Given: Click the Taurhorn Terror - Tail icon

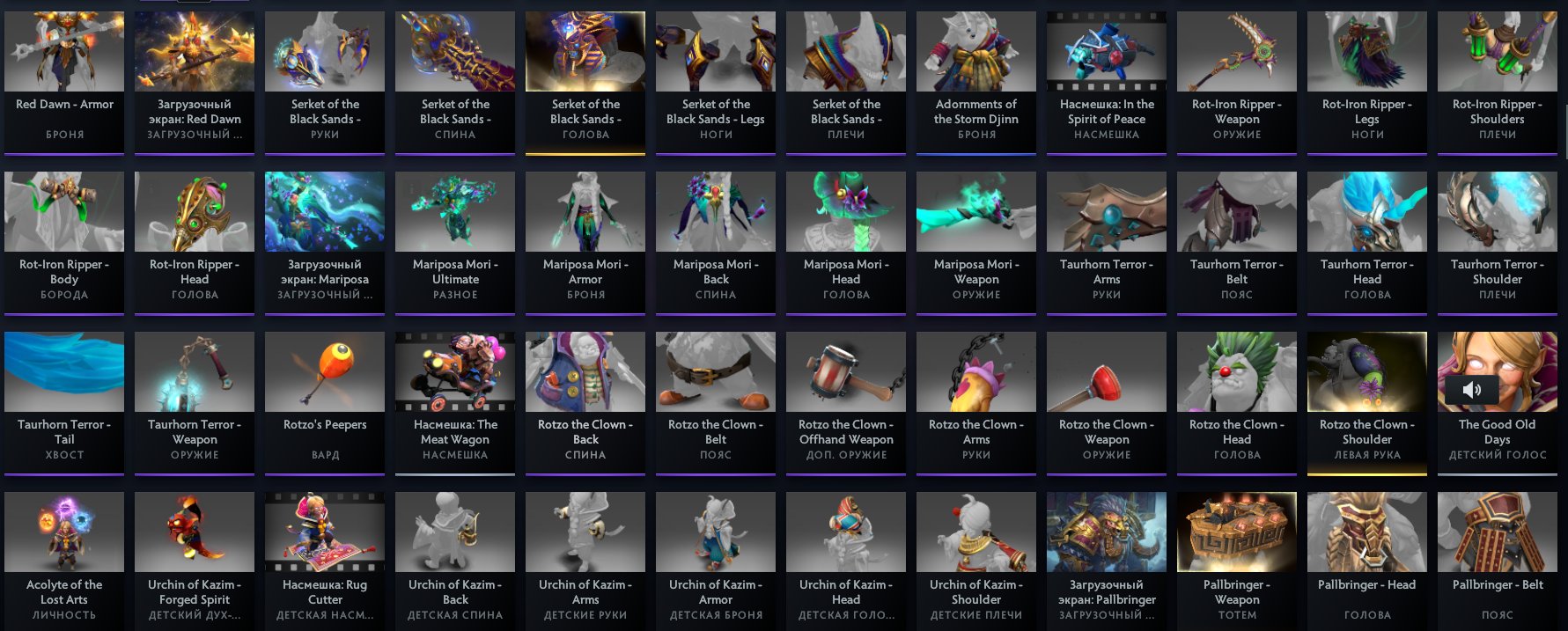Looking at the screenshot, I should [x=64, y=372].
